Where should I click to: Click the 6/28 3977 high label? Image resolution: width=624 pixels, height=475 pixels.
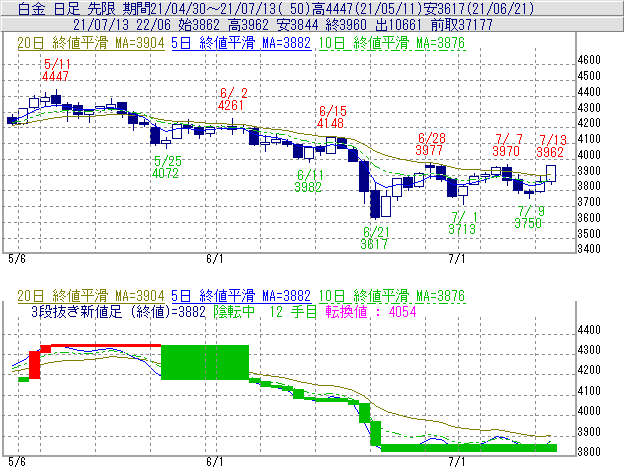[x=430, y=144]
